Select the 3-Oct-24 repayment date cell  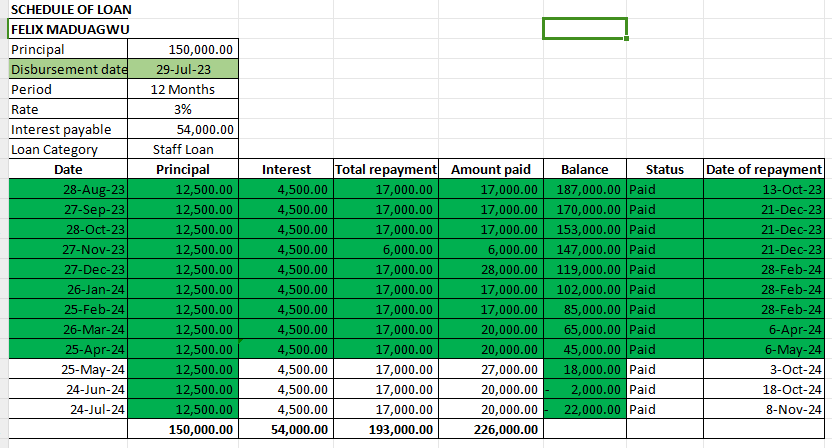pyautogui.click(x=764, y=369)
